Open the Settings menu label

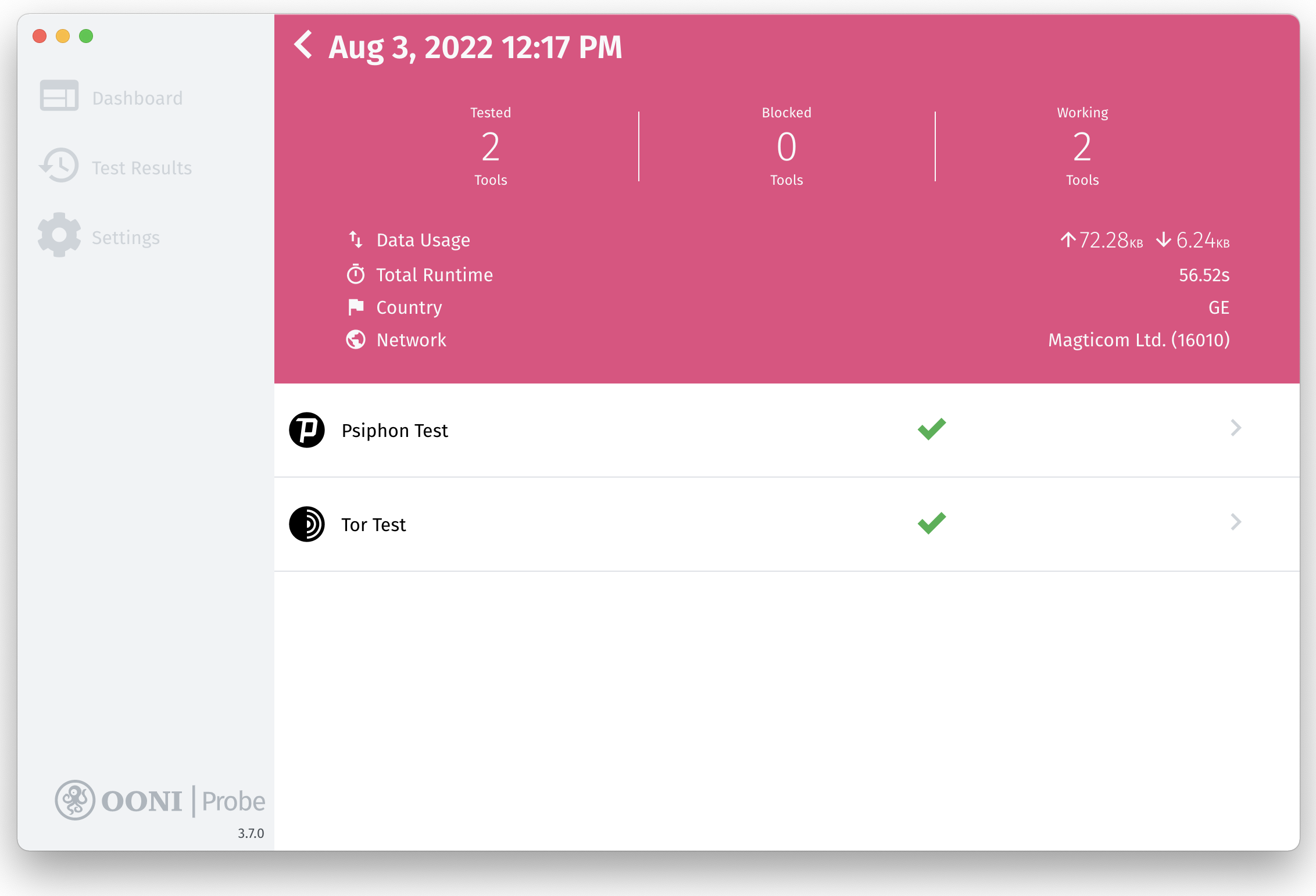click(126, 238)
